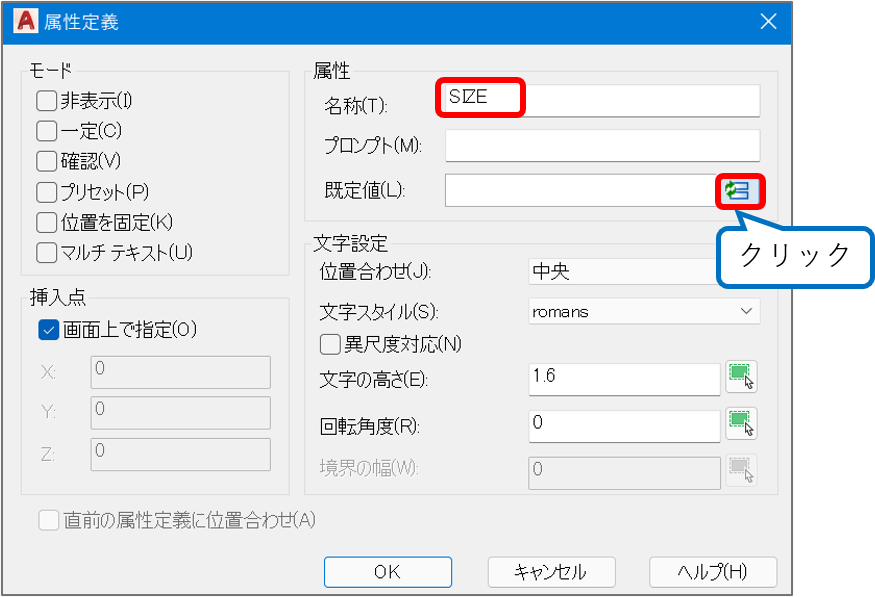Enable the 非表示(I) checkbox

46,101
